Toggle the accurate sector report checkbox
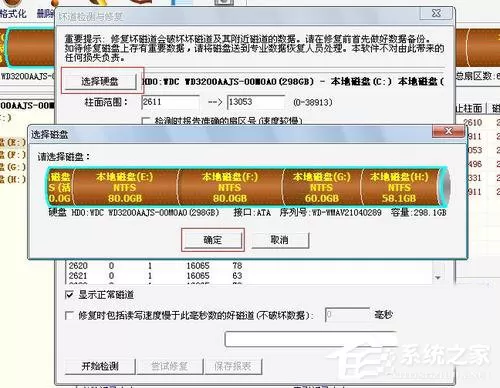 [x=145, y=121]
